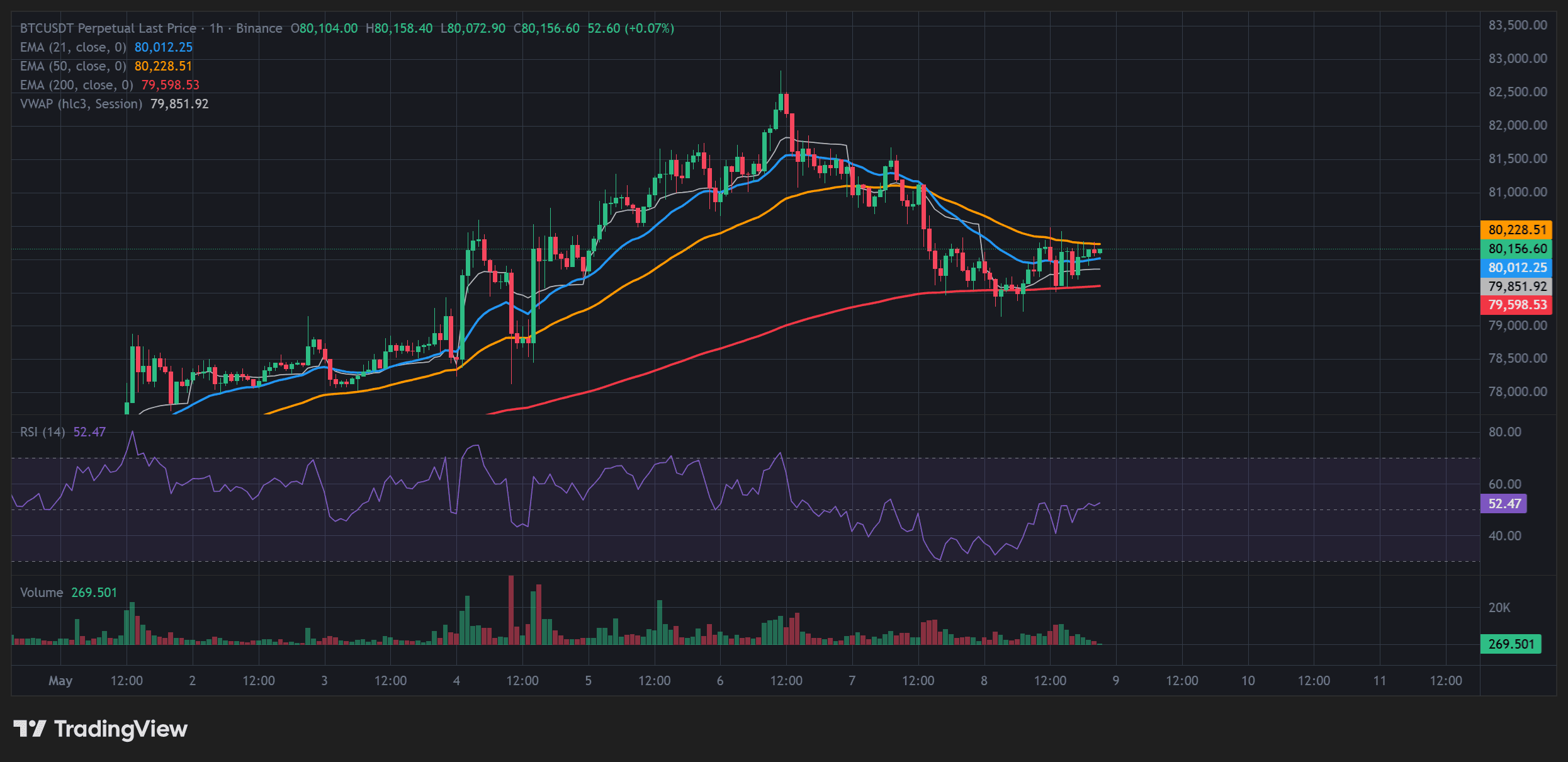The image size is (1568, 762).
Task: Select the Volume indicator label
Action: tap(42, 593)
